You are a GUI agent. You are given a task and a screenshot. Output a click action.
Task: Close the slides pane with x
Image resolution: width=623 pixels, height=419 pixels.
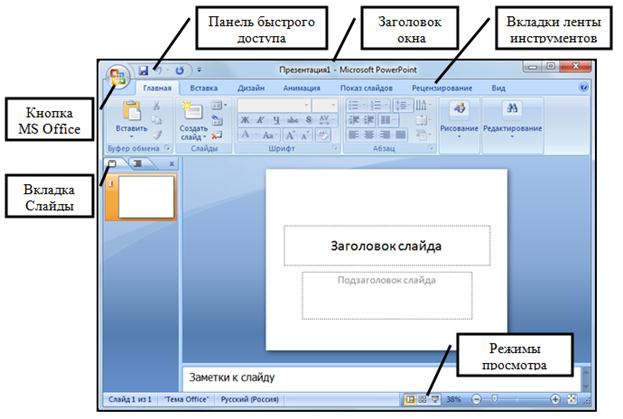(x=172, y=164)
